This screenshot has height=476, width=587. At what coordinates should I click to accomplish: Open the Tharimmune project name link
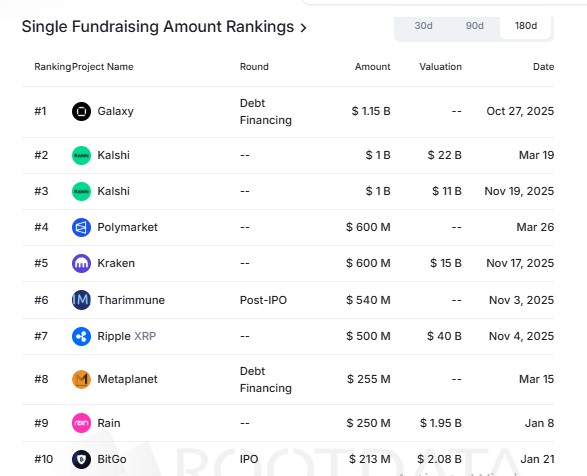(x=131, y=300)
